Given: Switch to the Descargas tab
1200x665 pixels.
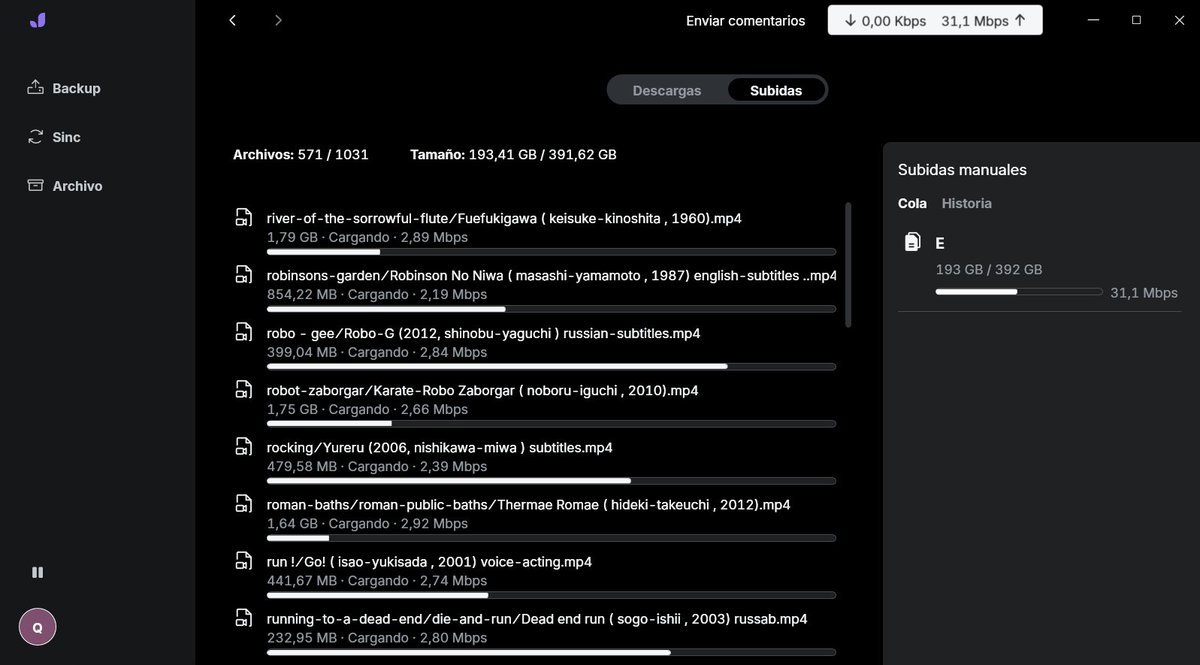Looking at the screenshot, I should (x=665, y=89).
